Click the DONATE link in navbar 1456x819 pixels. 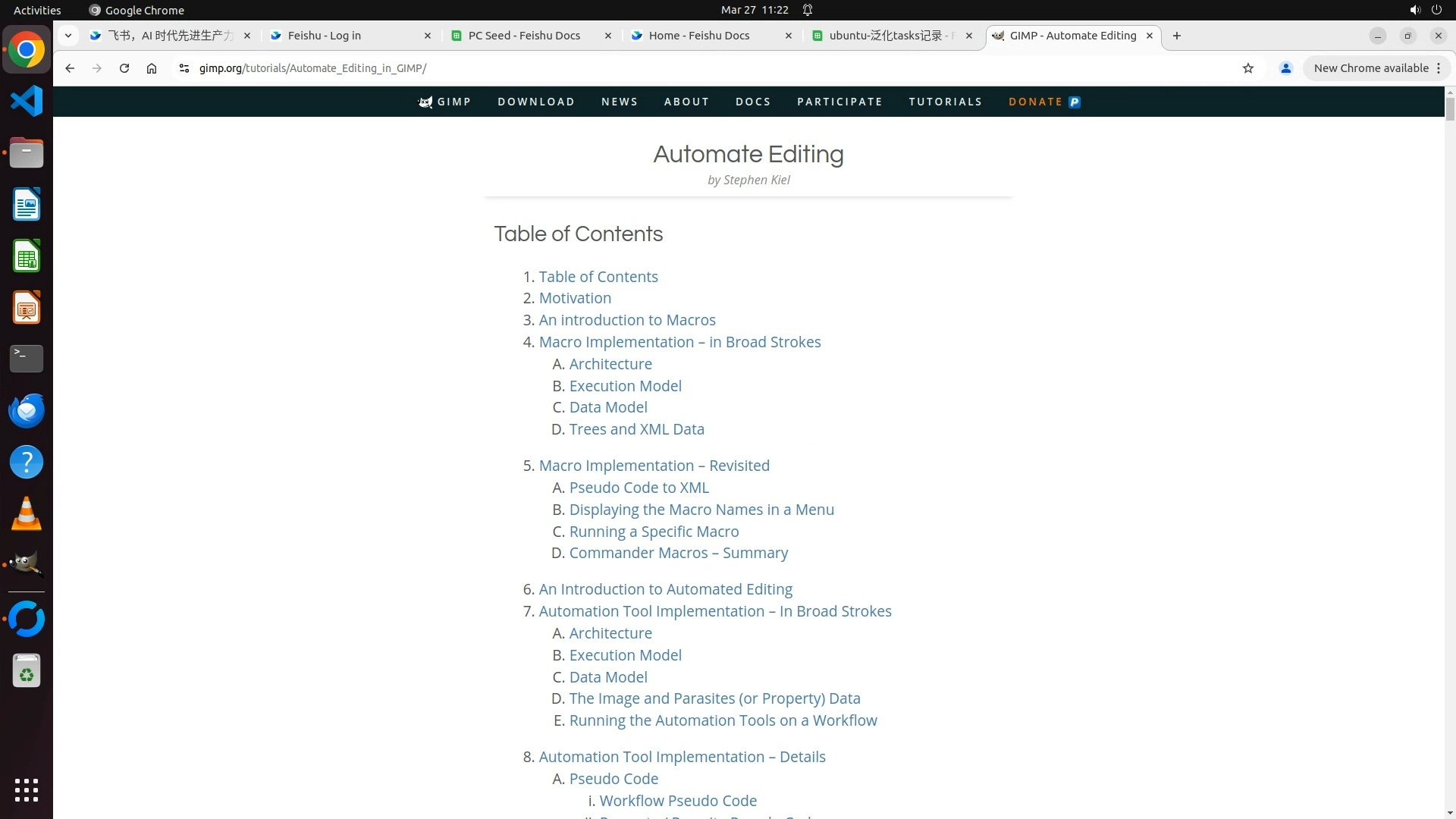pos(1035,102)
